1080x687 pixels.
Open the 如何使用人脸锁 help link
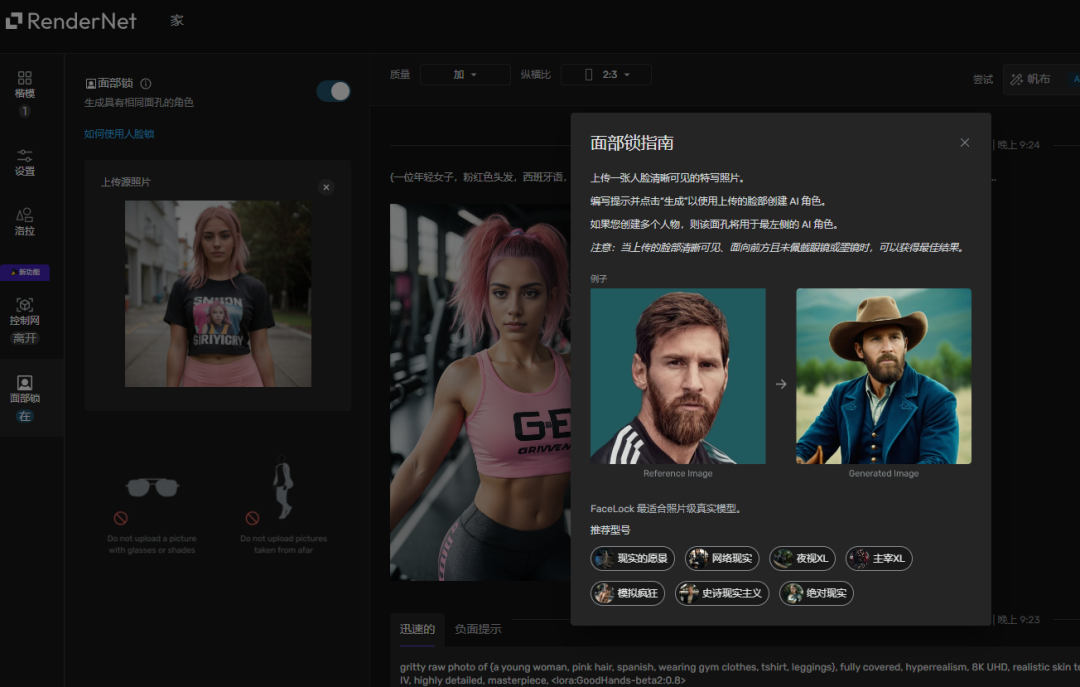119,134
